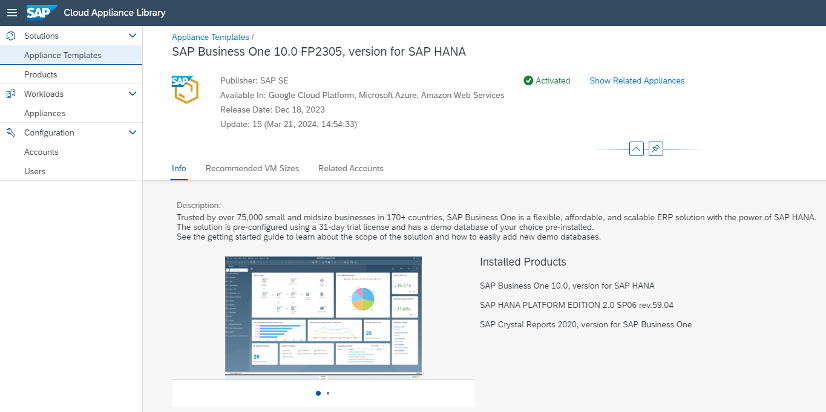The image size is (826, 412).
Task: Collapse the header with the up-arrow button
Action: pos(636,149)
